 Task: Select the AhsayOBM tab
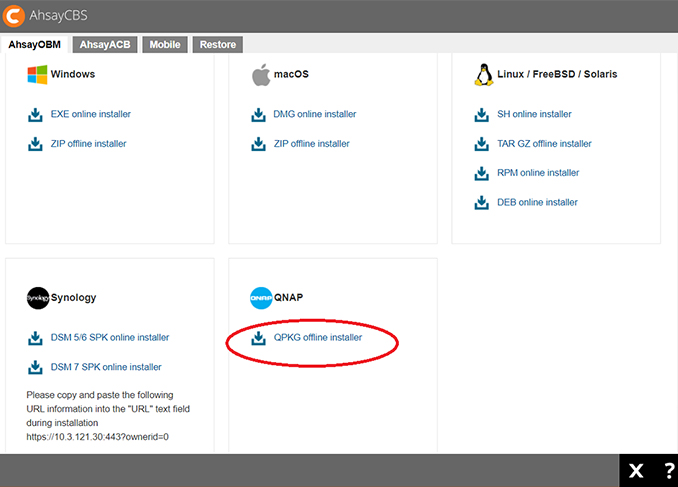(x=36, y=45)
